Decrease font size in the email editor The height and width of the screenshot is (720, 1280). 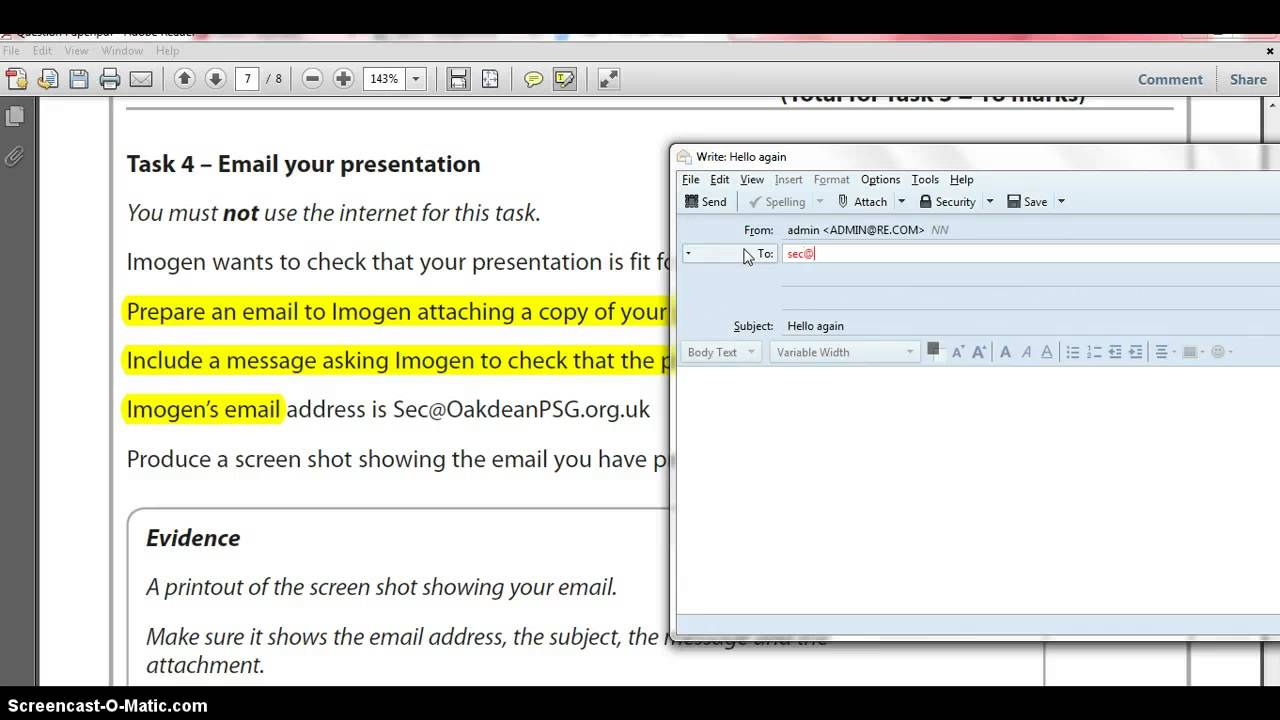(957, 352)
